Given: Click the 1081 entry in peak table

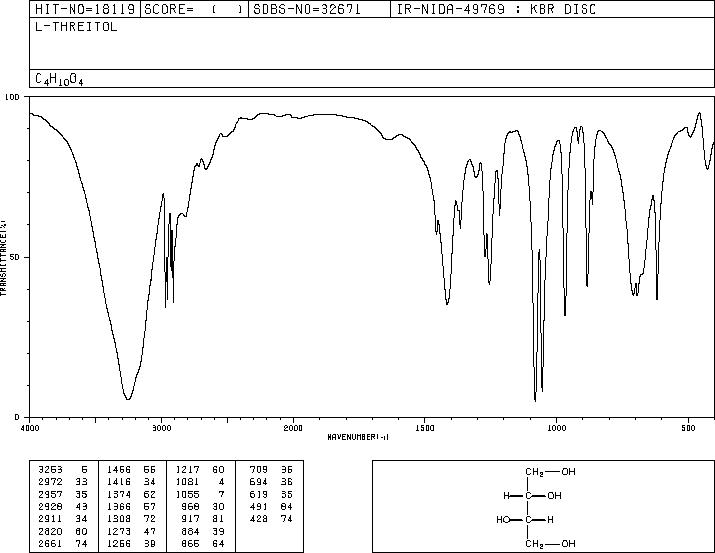Looking at the screenshot, I should (x=188, y=482).
